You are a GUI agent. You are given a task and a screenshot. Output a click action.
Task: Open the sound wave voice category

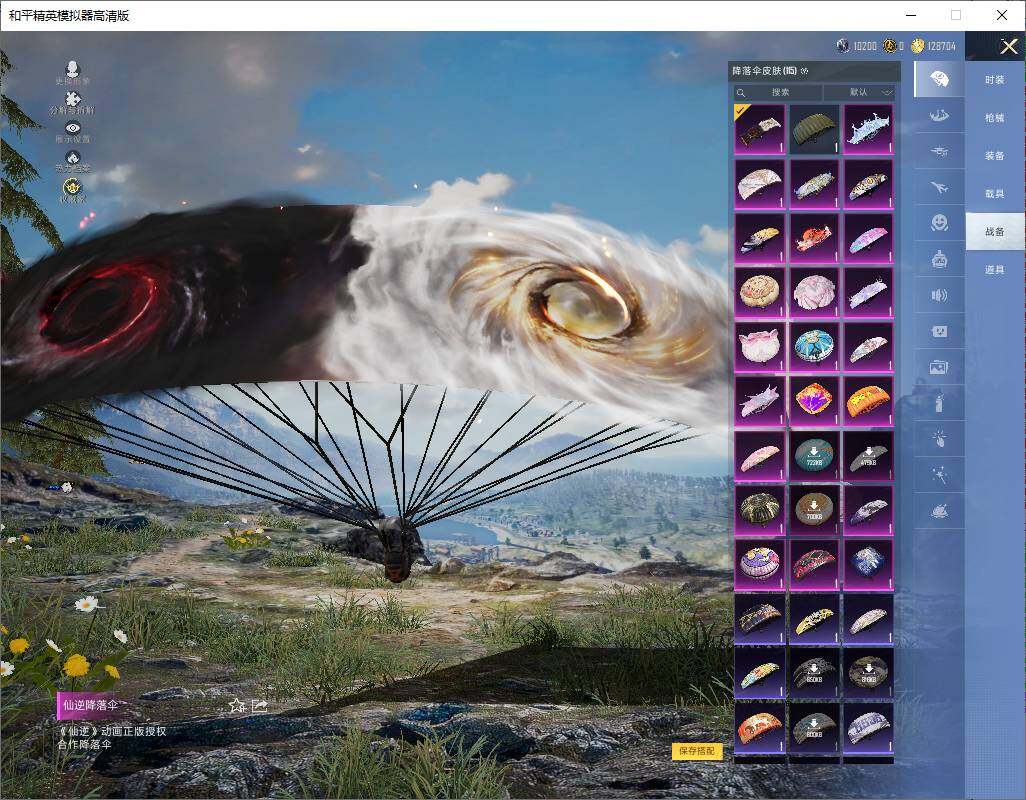[940, 296]
